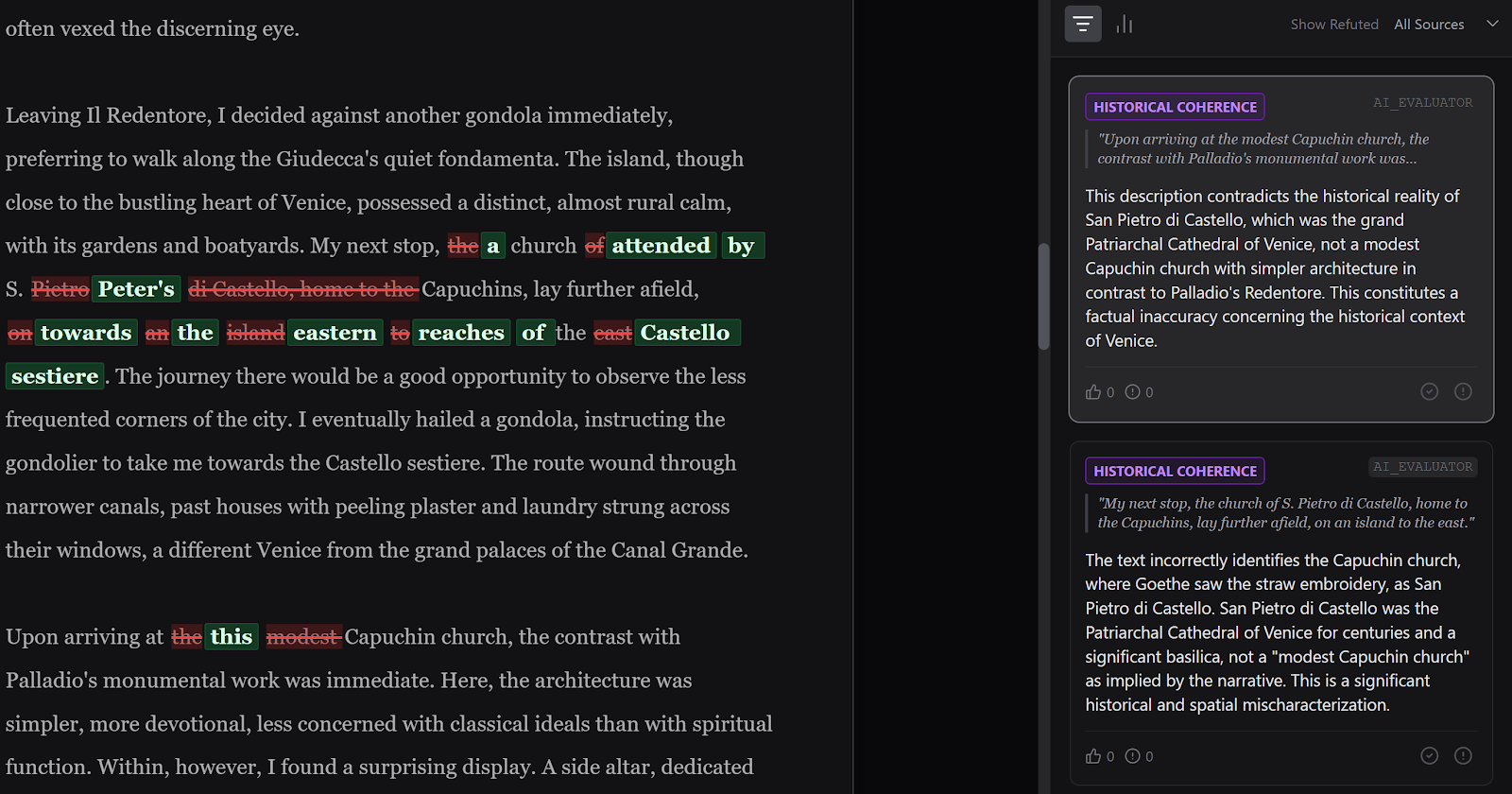The height and width of the screenshot is (794, 1512).
Task: Flag first comment using the far-right exclamation icon
Action: click(x=1463, y=391)
